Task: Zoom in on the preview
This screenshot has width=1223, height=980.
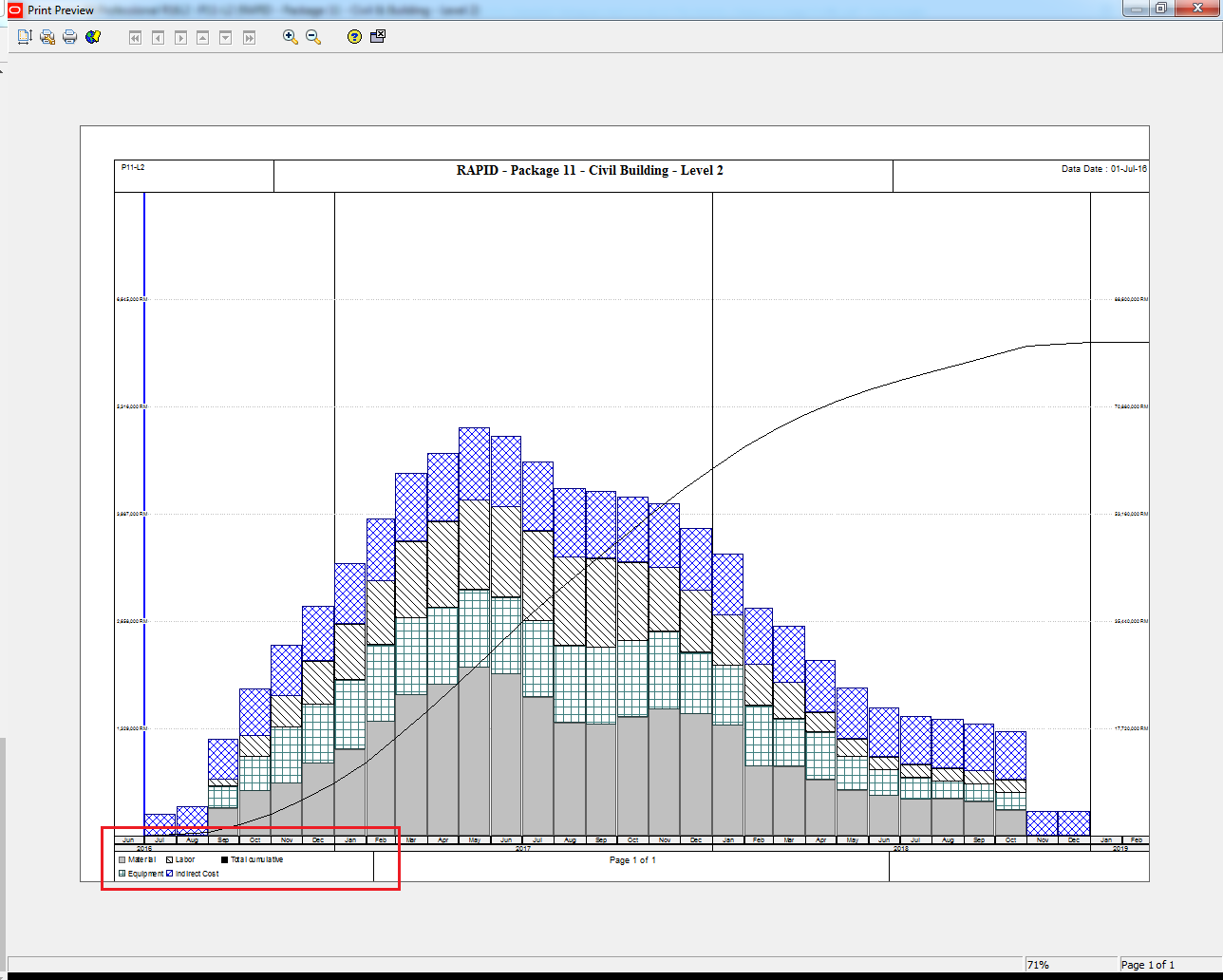Action: [291, 37]
